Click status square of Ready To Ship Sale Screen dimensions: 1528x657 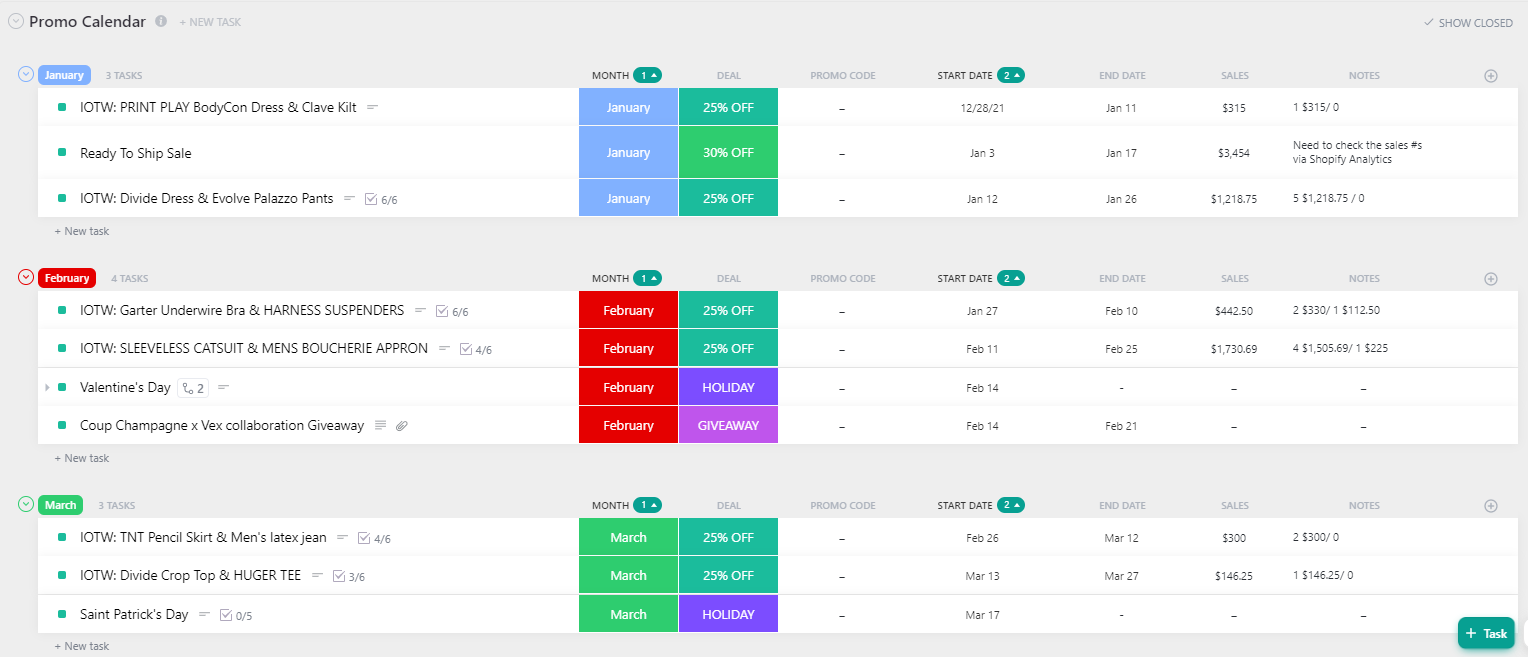pos(62,153)
